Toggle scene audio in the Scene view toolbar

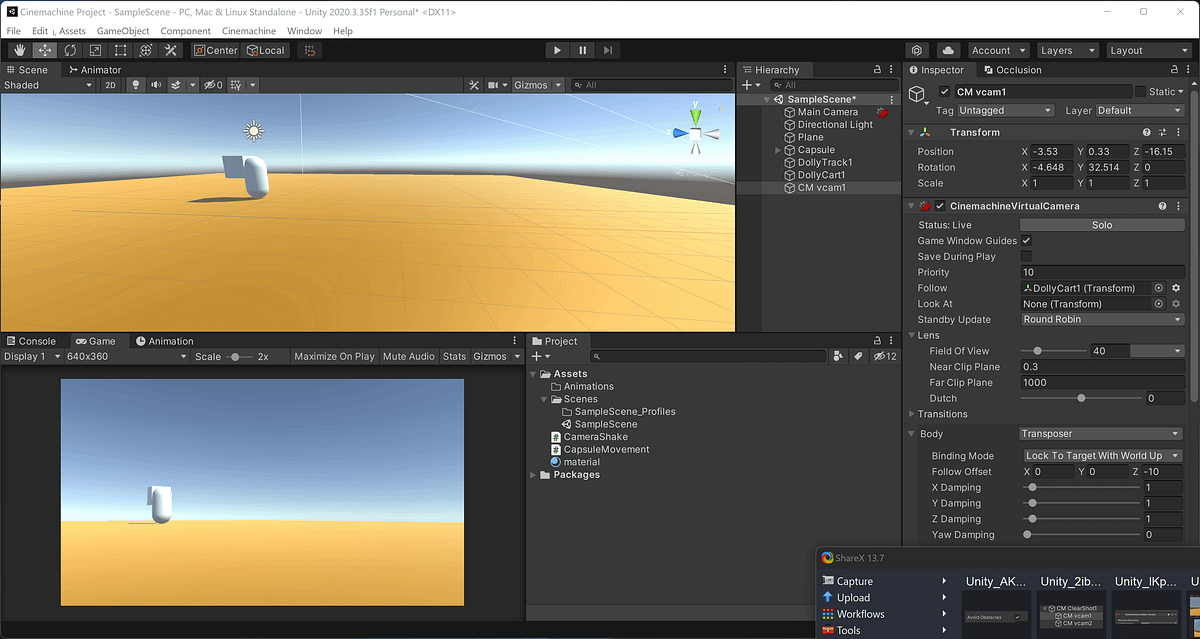(x=153, y=85)
